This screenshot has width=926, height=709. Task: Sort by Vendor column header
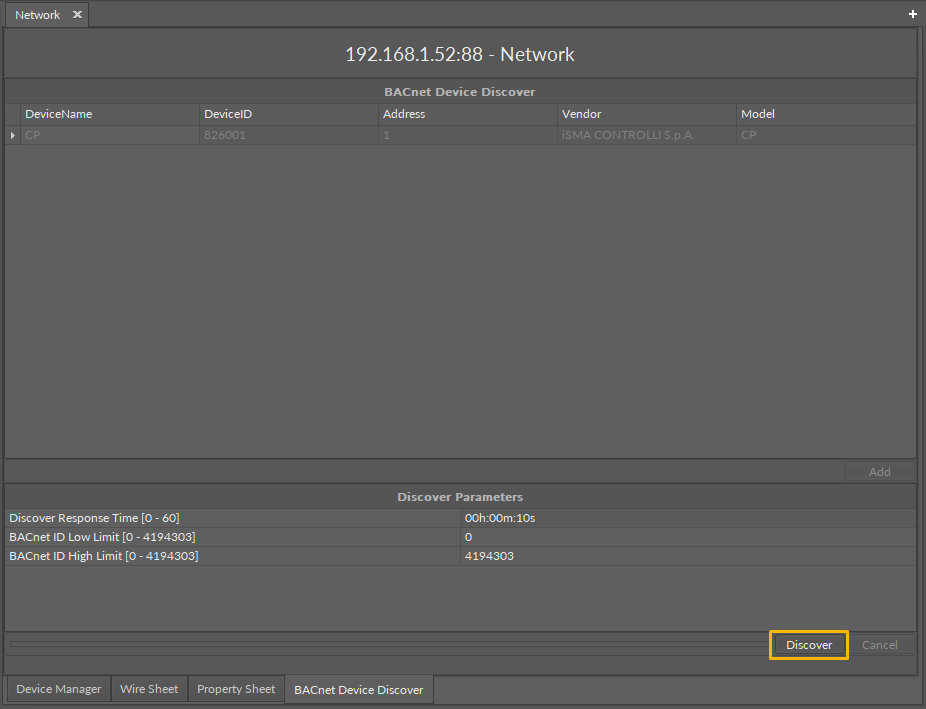point(581,114)
